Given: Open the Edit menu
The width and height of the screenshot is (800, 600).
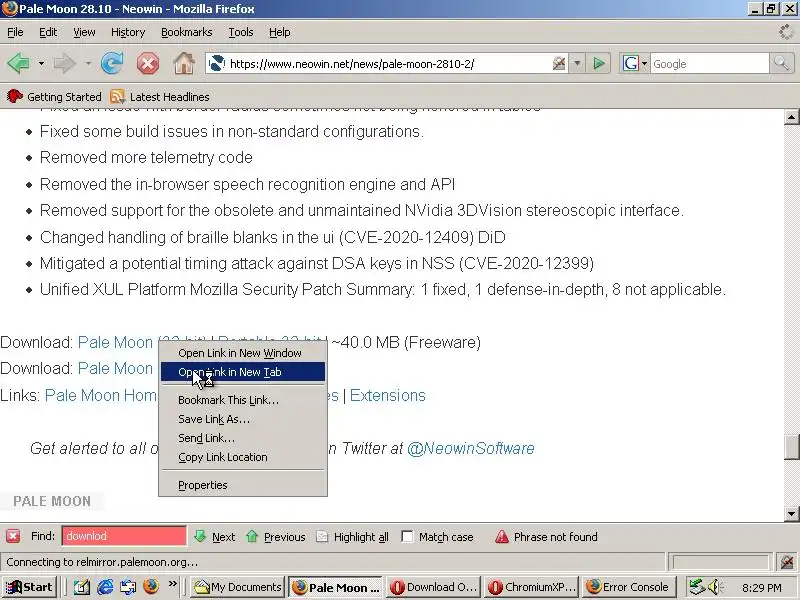Looking at the screenshot, I should 48,32.
